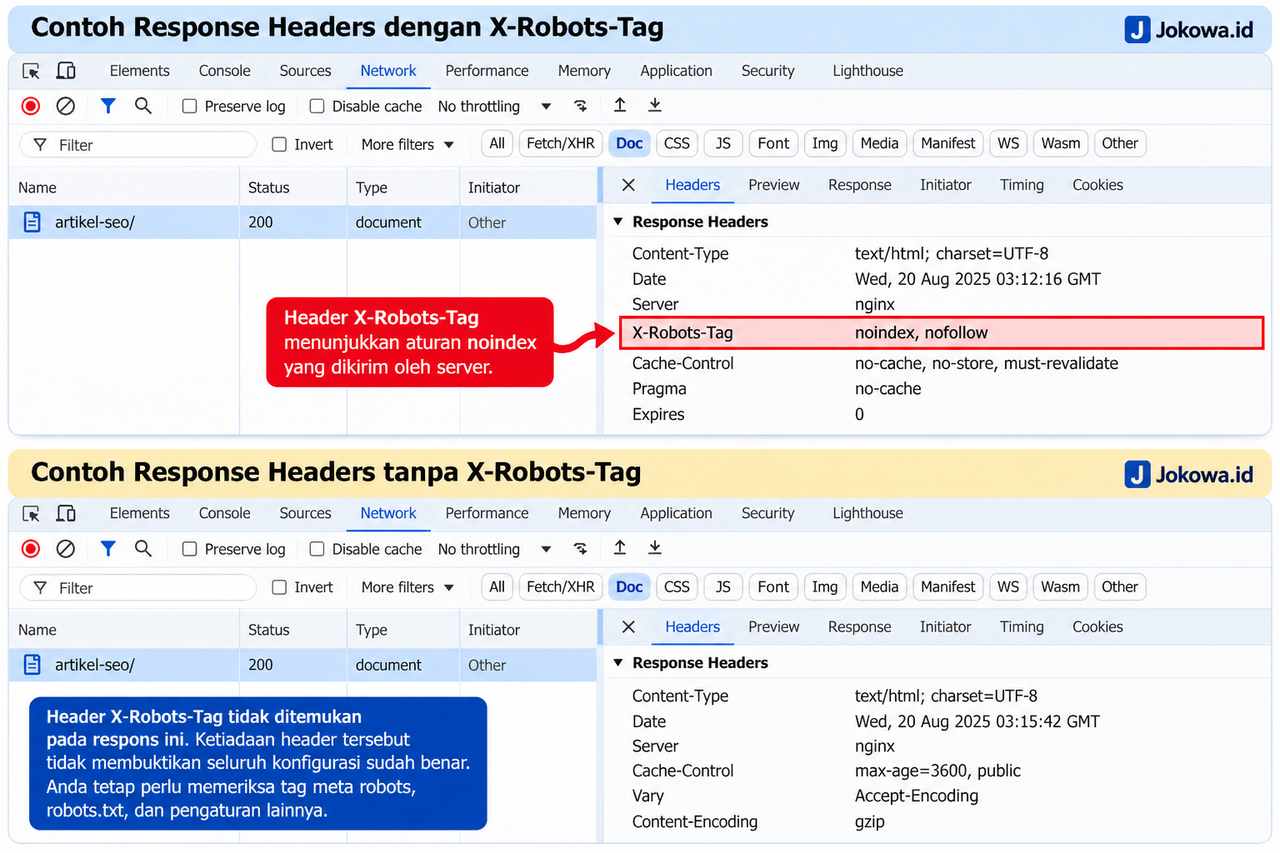Expand More filters dropdown in the tanpa X-Robots-Tag panel
Screen dimensions: 1280x853
tap(408, 587)
